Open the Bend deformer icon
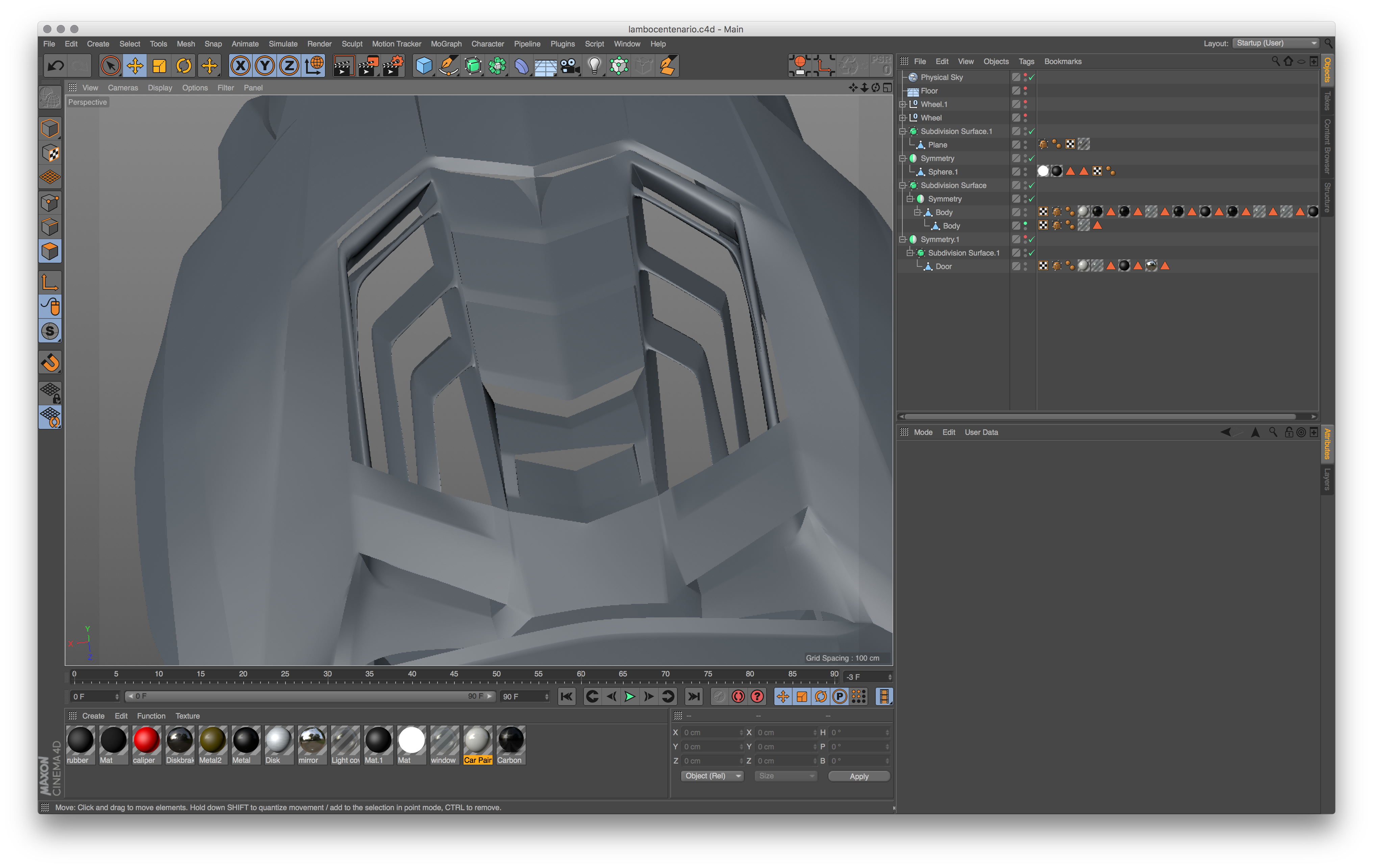 [522, 66]
